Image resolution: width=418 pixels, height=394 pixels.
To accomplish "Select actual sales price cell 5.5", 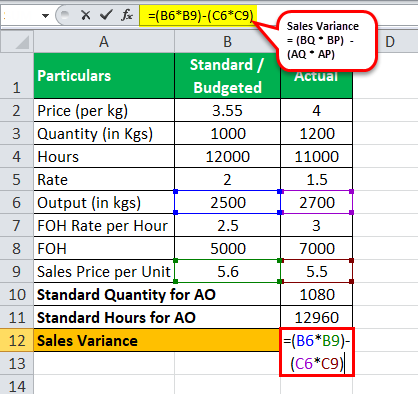I will click(x=316, y=271).
